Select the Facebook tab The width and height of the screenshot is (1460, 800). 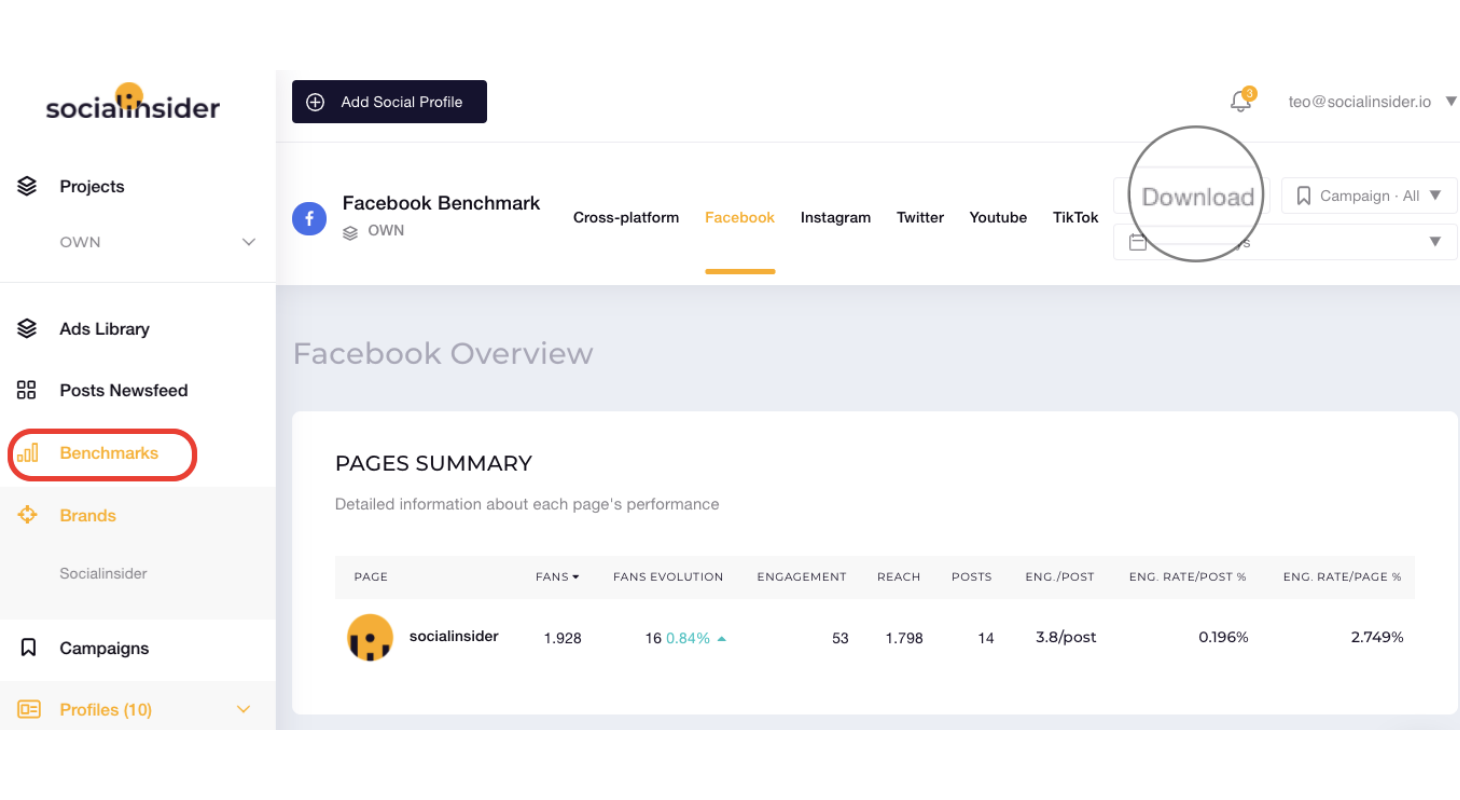pyautogui.click(x=740, y=217)
